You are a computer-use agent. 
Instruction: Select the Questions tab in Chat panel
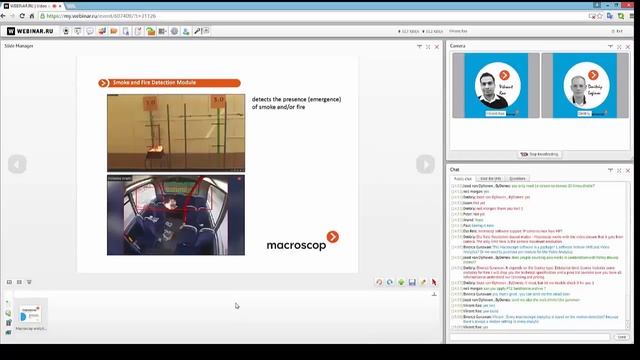click(x=517, y=179)
